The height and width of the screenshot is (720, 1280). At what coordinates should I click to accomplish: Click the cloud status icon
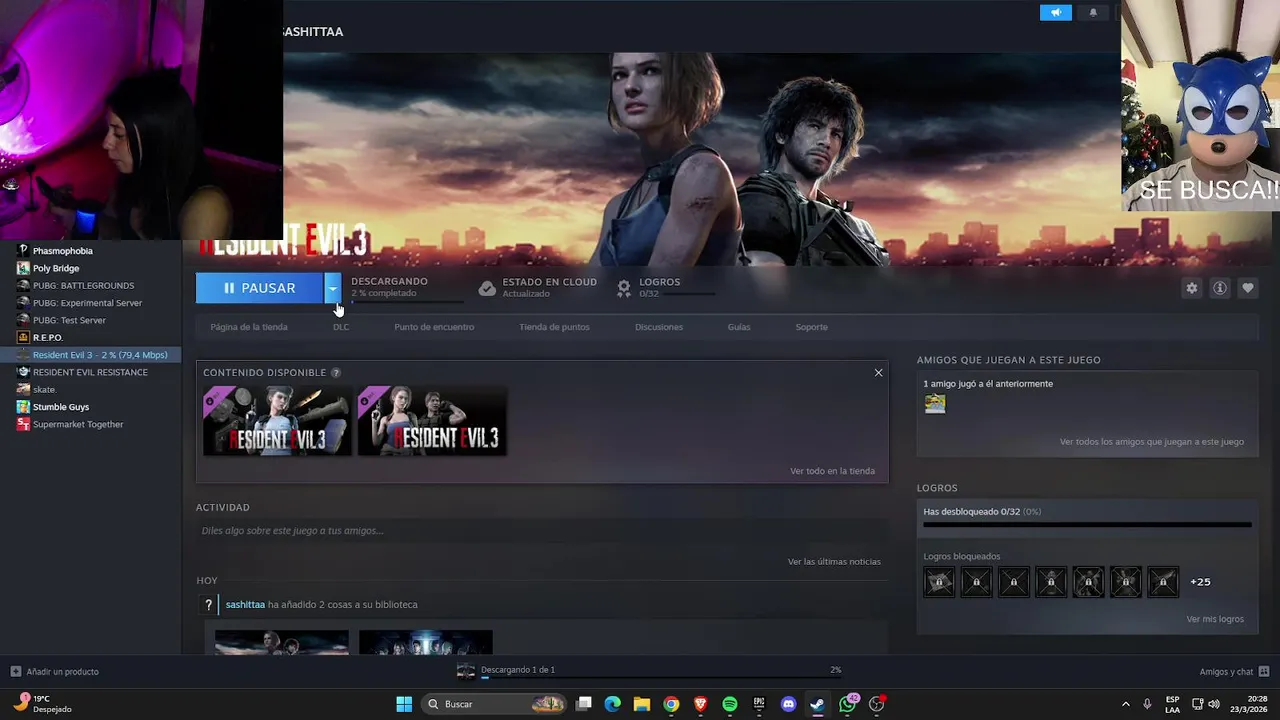pos(487,288)
